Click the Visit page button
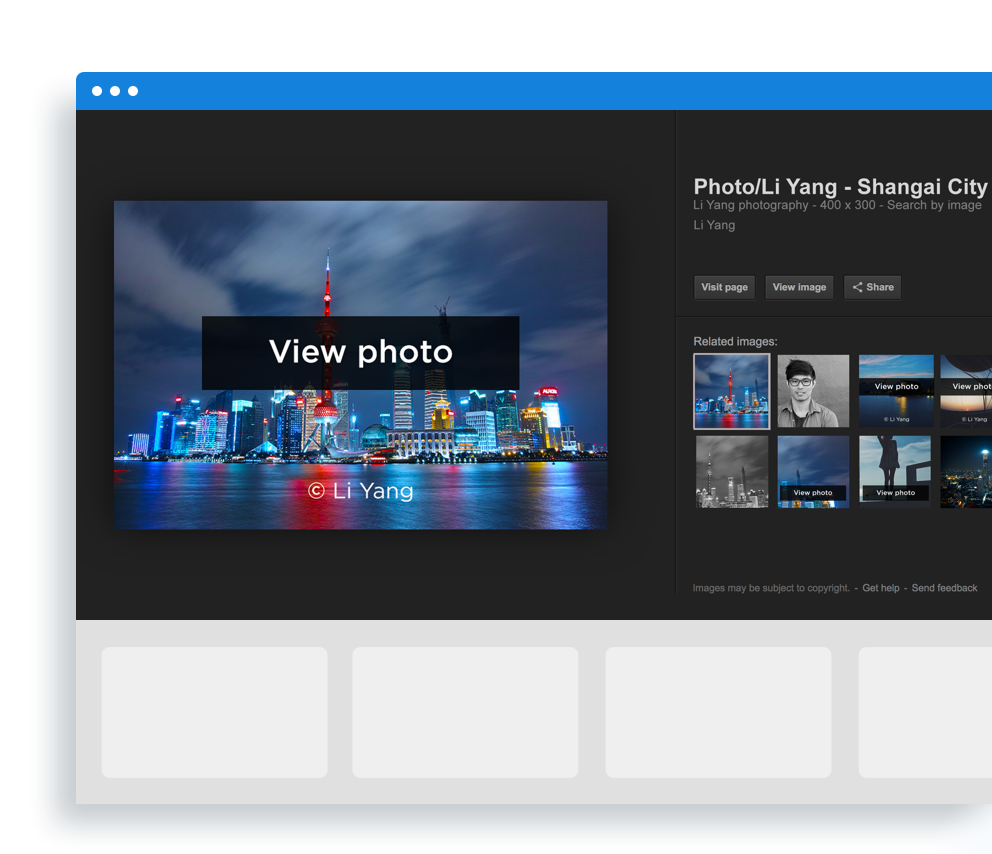The height and width of the screenshot is (854, 992). (x=724, y=287)
